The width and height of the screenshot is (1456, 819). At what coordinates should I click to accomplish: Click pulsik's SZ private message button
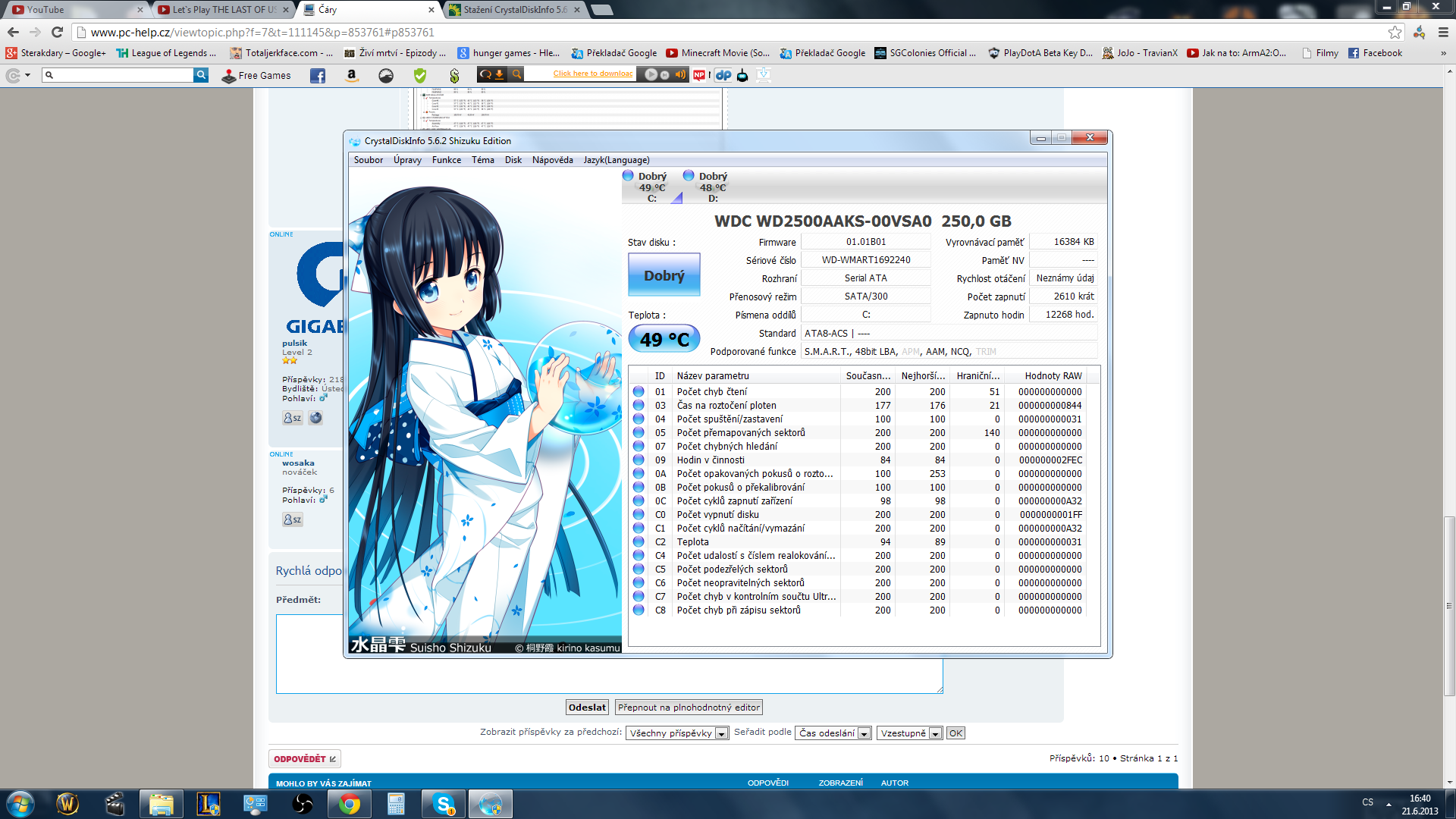[x=293, y=418]
